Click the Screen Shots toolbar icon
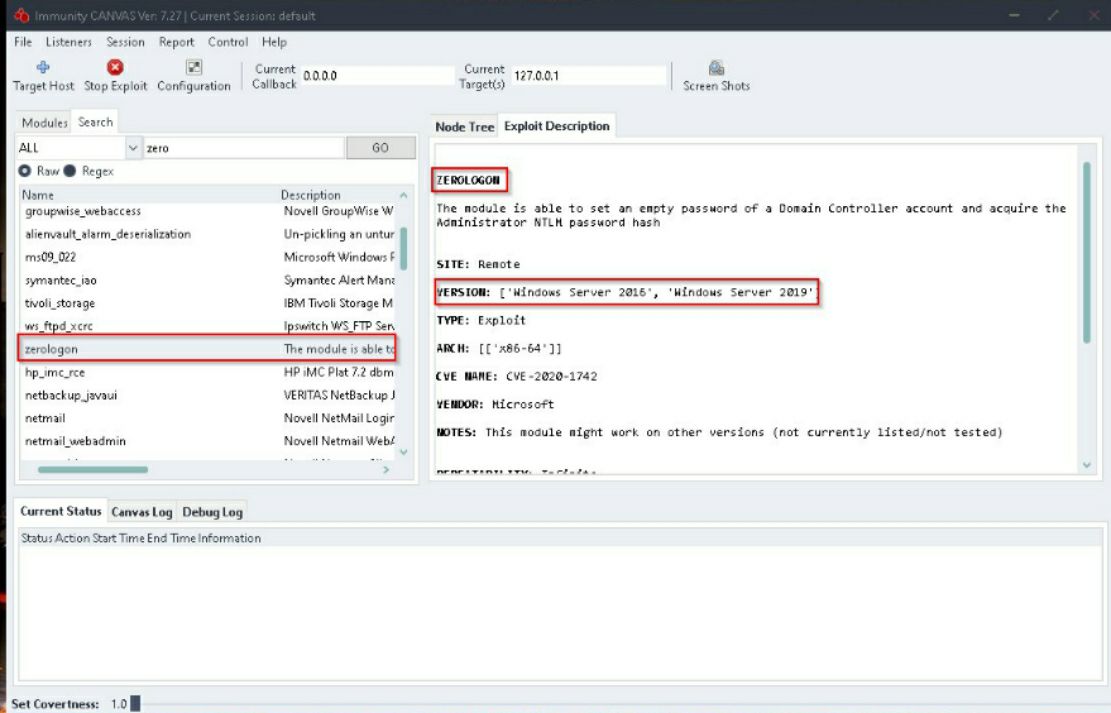 click(x=716, y=68)
